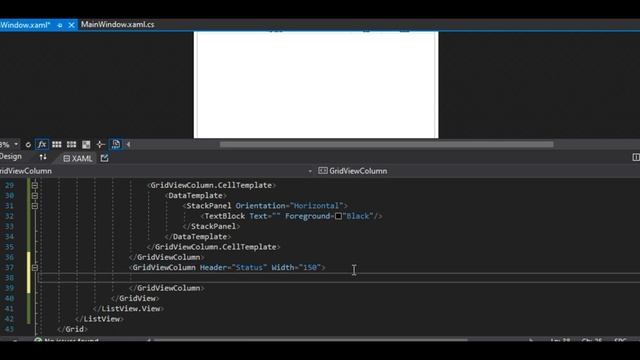Click the pin icon on the MainWindow.xaml tab
Viewport: 640px width, 360px height.
point(60,25)
